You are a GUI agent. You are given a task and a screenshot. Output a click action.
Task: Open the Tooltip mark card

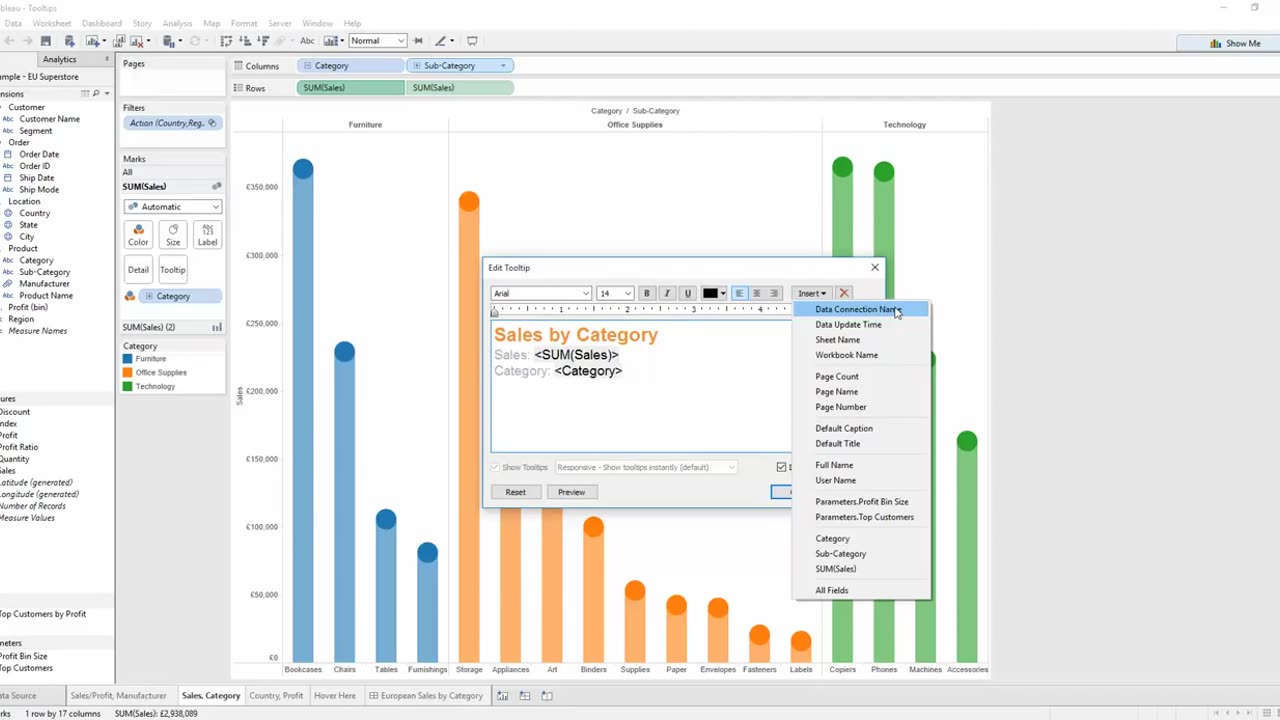[173, 270]
